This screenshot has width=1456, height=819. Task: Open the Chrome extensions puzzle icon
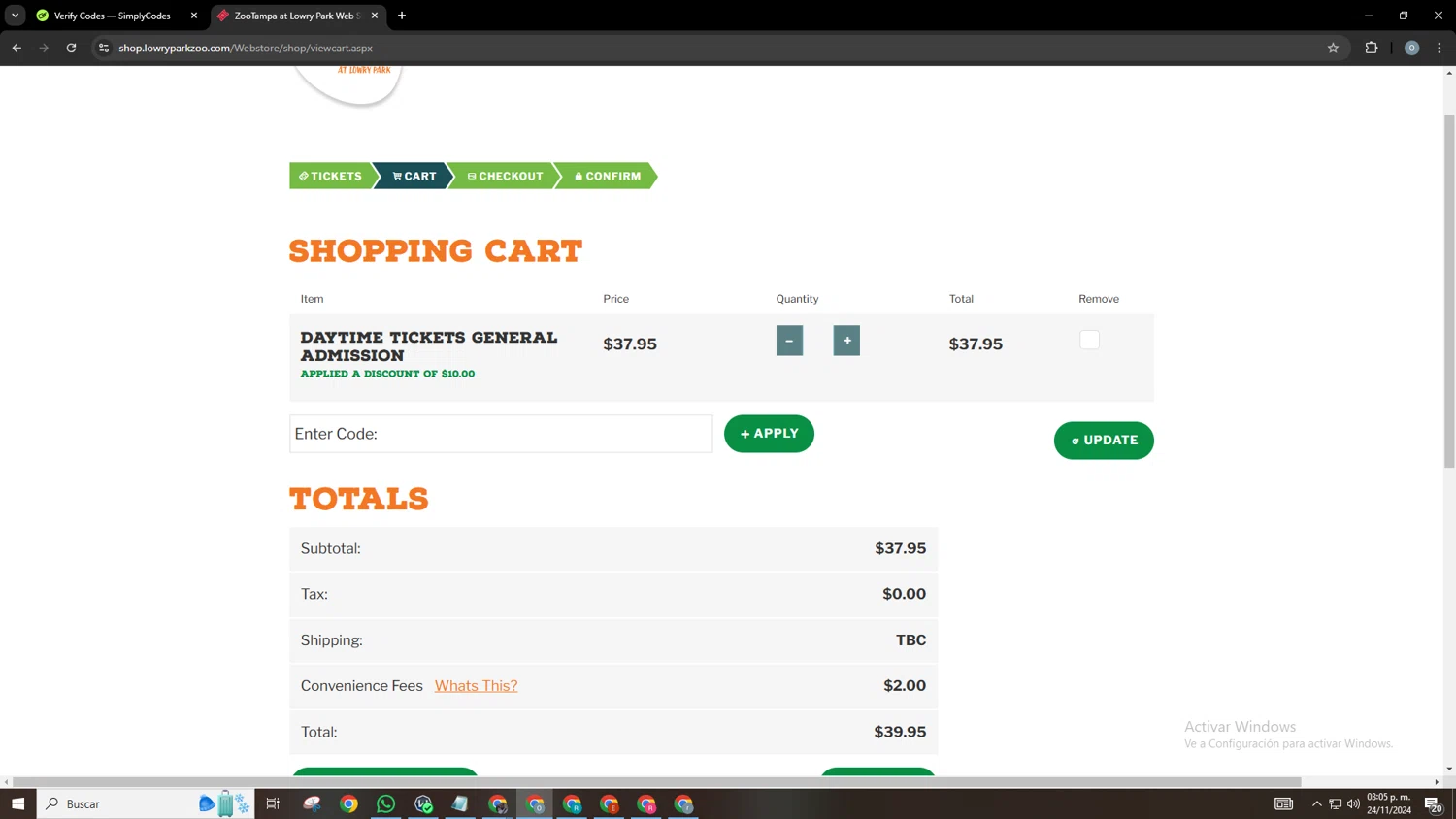(1372, 48)
